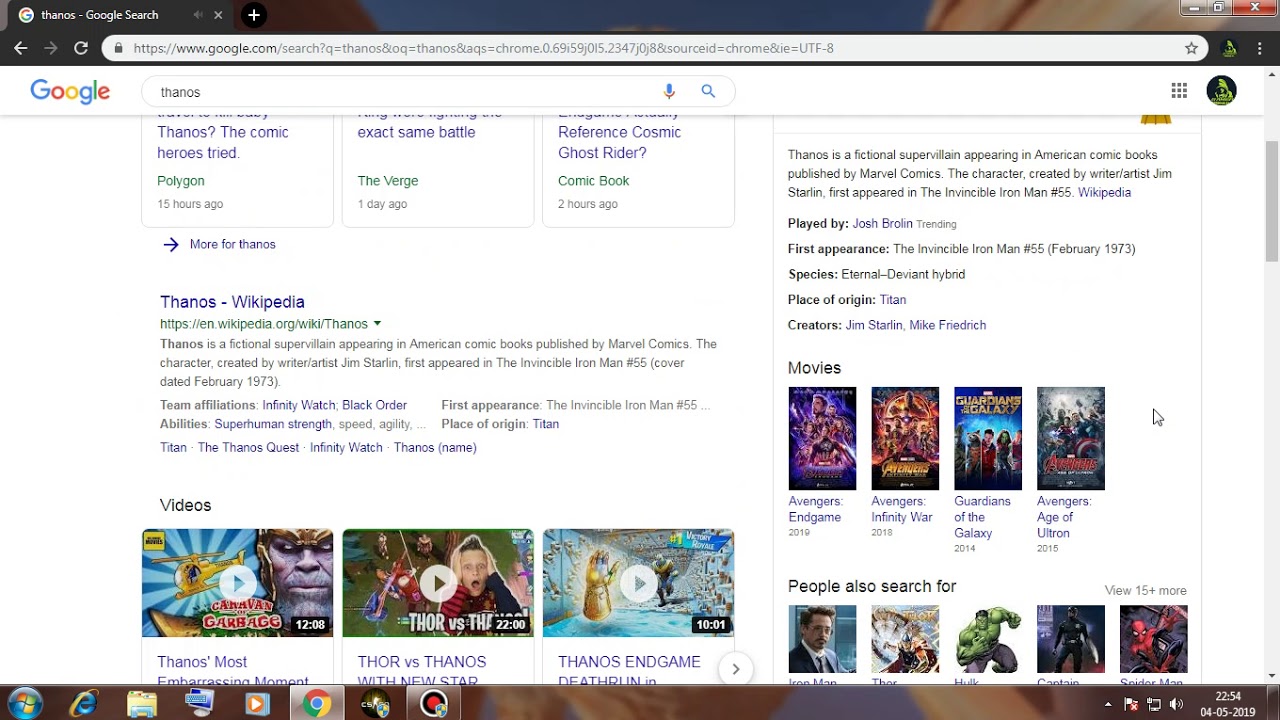Reload the page

[81, 47]
